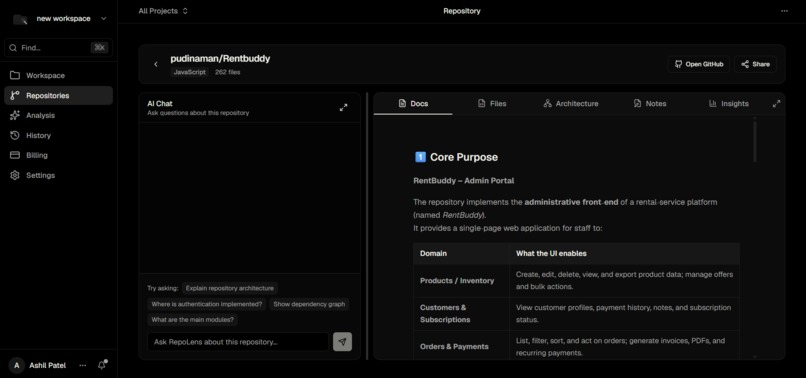
Task: Switch to the Insights tab
Action: [x=728, y=104]
